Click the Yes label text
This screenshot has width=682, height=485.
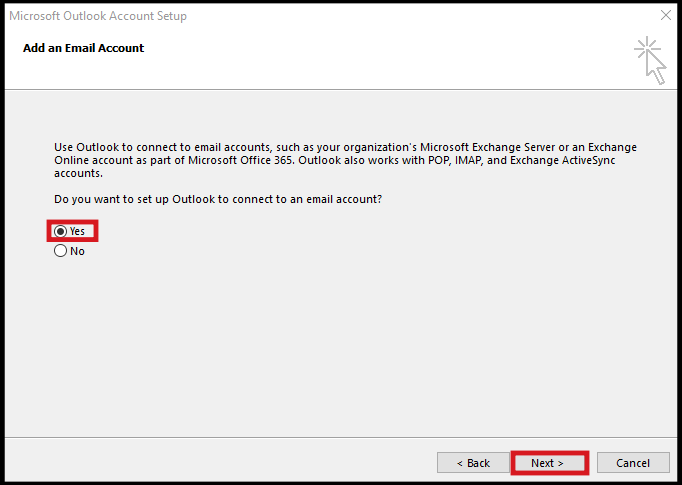(77, 231)
